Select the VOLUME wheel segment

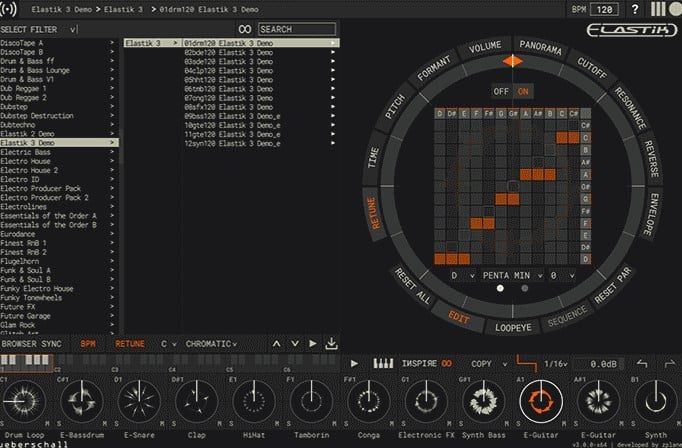click(485, 47)
